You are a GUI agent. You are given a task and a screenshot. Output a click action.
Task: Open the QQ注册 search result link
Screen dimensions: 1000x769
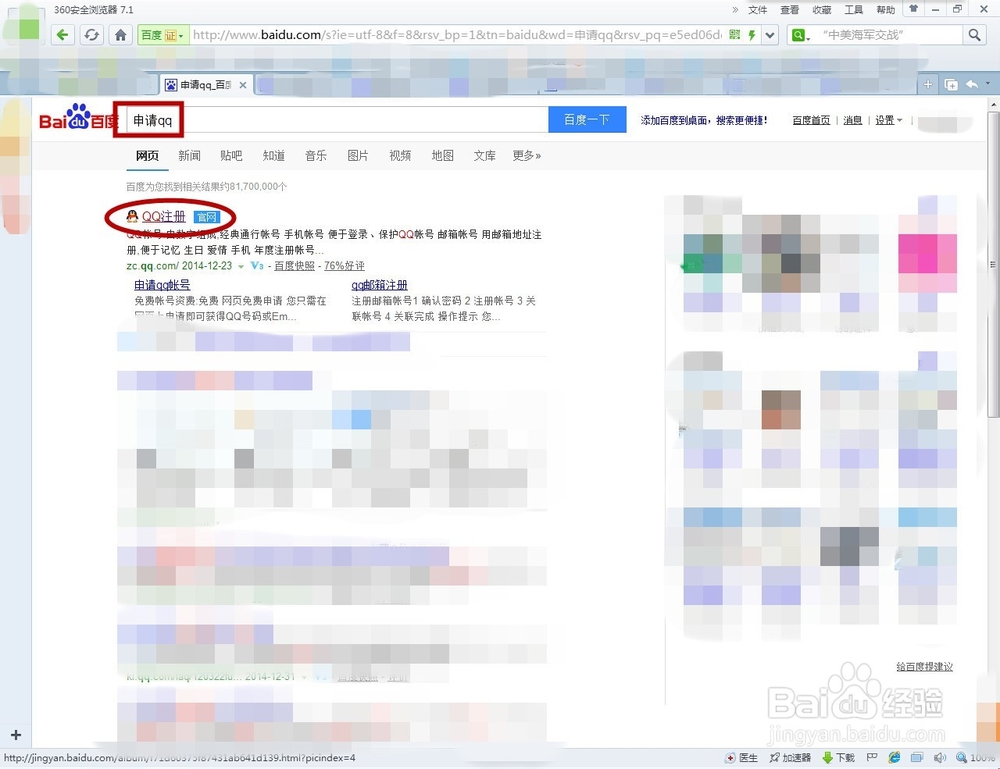point(163,217)
